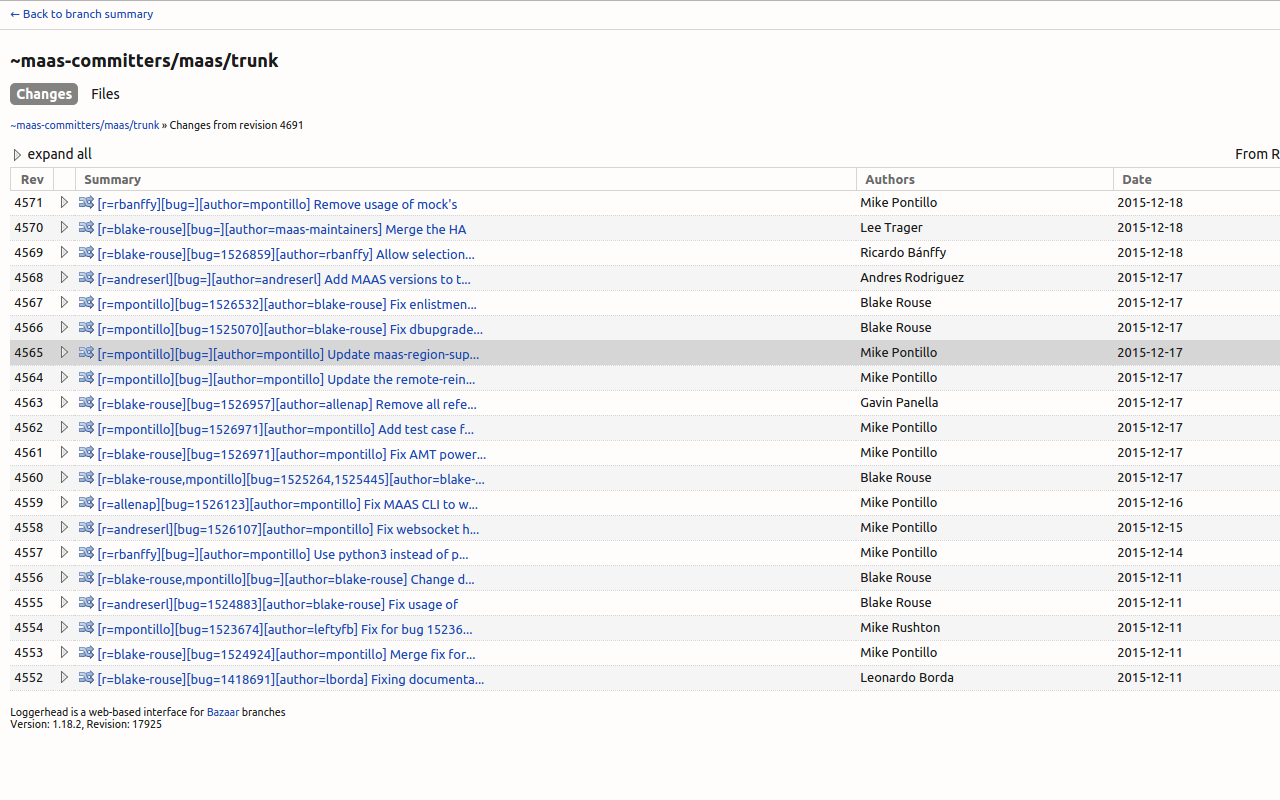The height and width of the screenshot is (800, 1280).
Task: Click the Rev column header
Action: tap(32, 179)
